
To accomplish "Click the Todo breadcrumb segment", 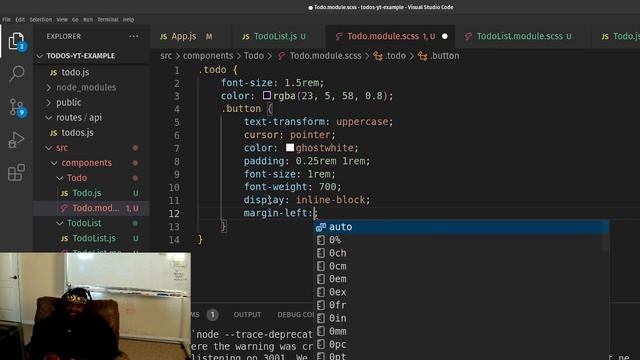I will [254, 56].
